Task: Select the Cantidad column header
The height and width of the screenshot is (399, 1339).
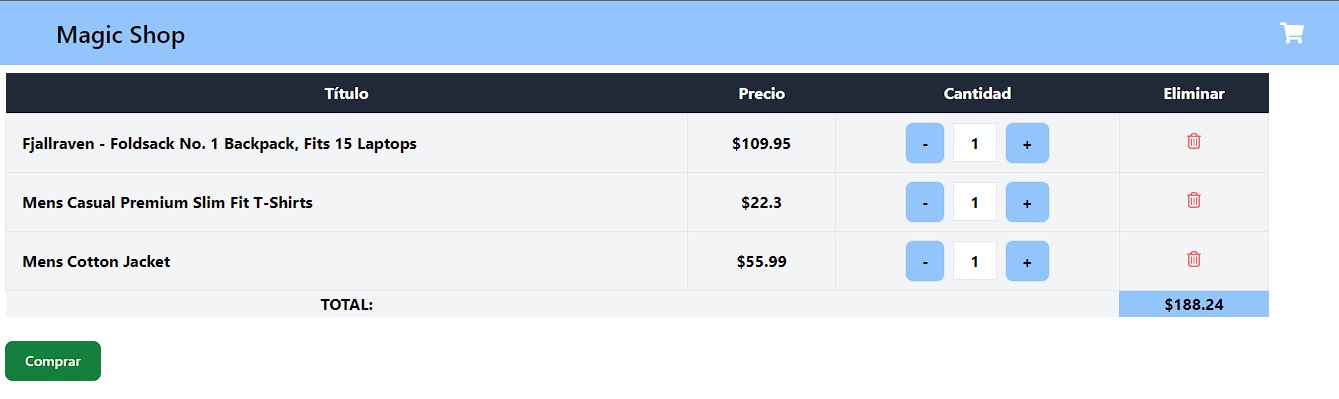Action: point(977,93)
